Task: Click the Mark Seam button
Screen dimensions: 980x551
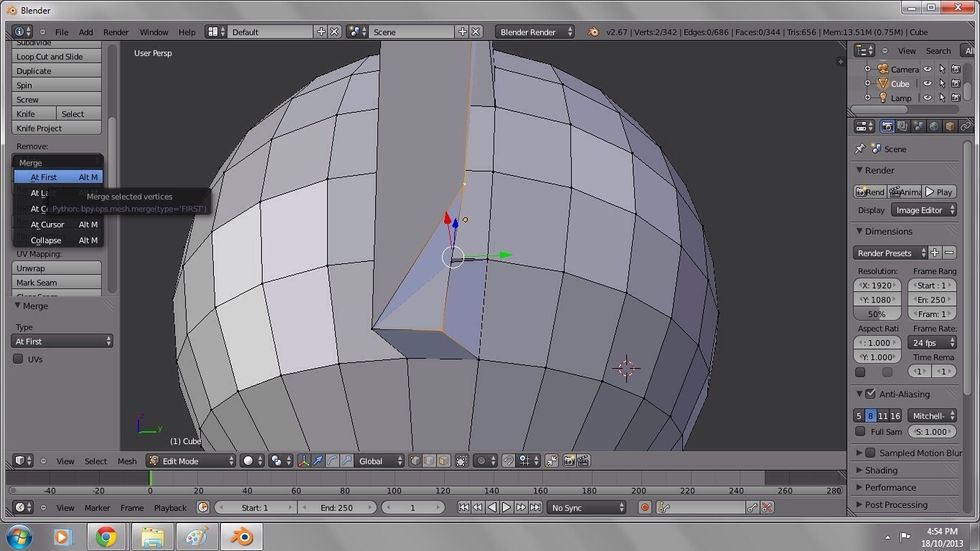Action: tap(56, 282)
